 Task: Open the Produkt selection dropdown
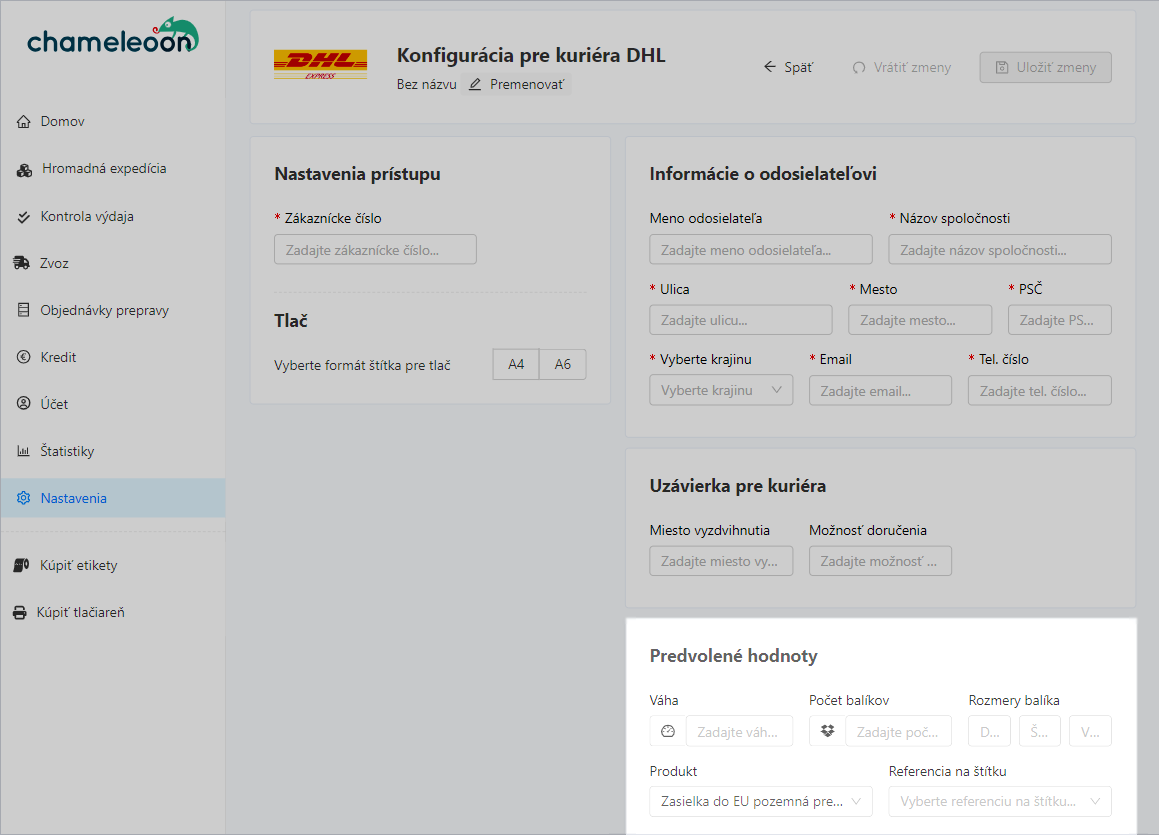tap(760, 801)
